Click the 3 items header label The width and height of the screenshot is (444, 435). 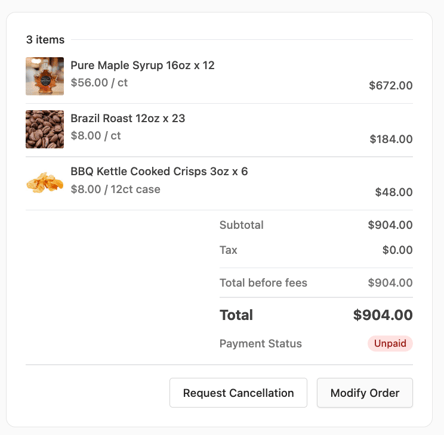(x=45, y=40)
